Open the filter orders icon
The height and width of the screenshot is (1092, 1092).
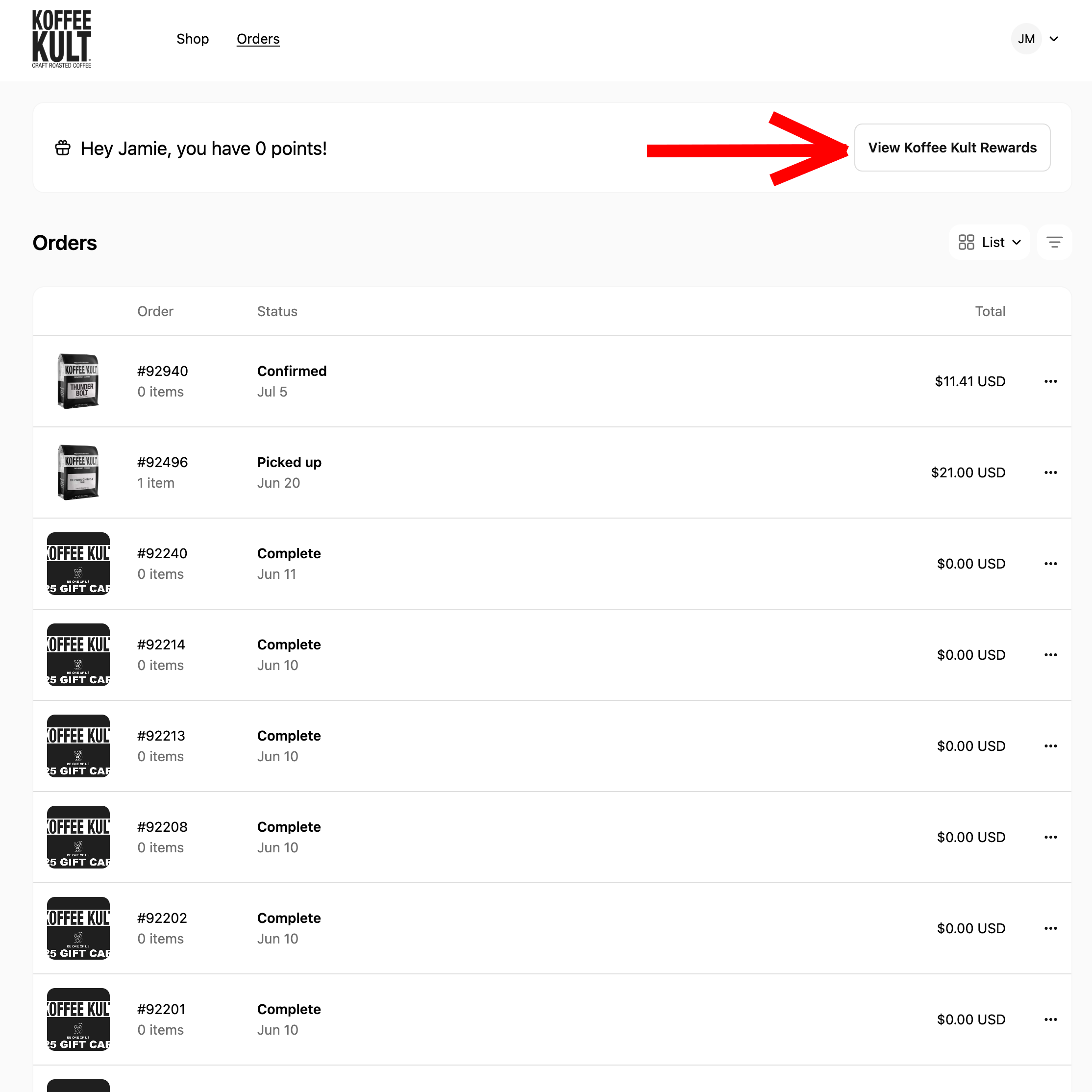[1054, 243]
